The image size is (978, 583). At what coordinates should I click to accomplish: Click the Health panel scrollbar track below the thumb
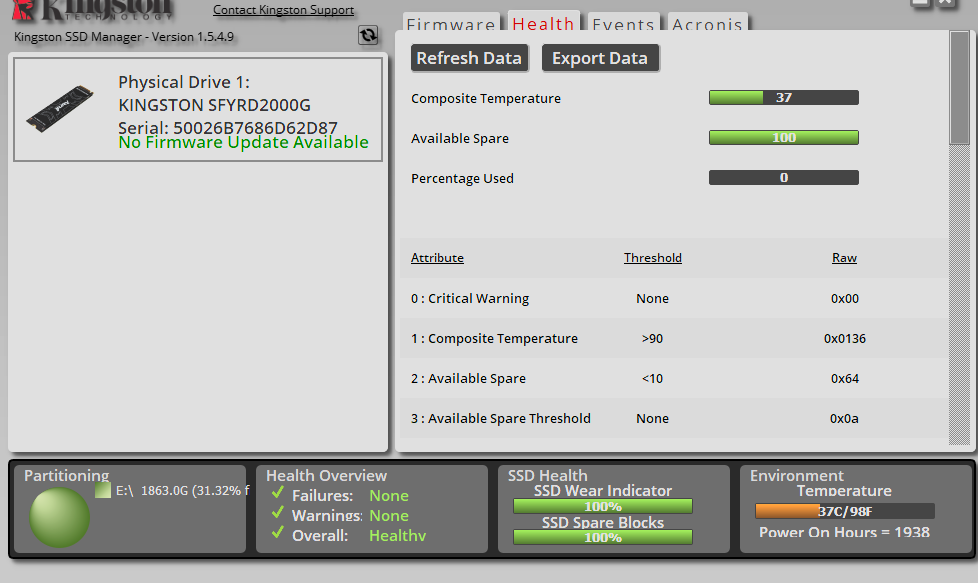[x=959, y=294]
